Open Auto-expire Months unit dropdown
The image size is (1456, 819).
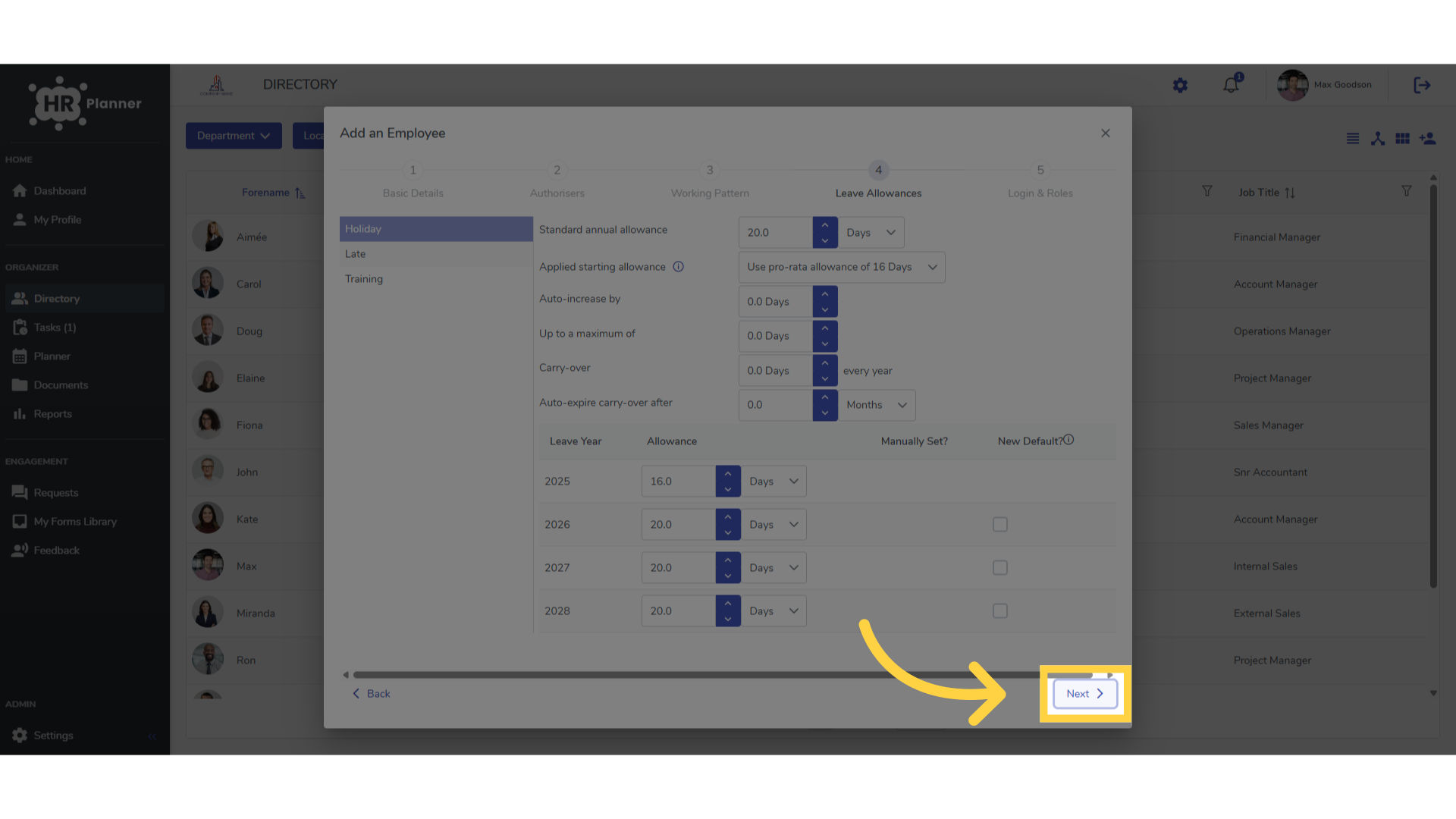click(877, 405)
